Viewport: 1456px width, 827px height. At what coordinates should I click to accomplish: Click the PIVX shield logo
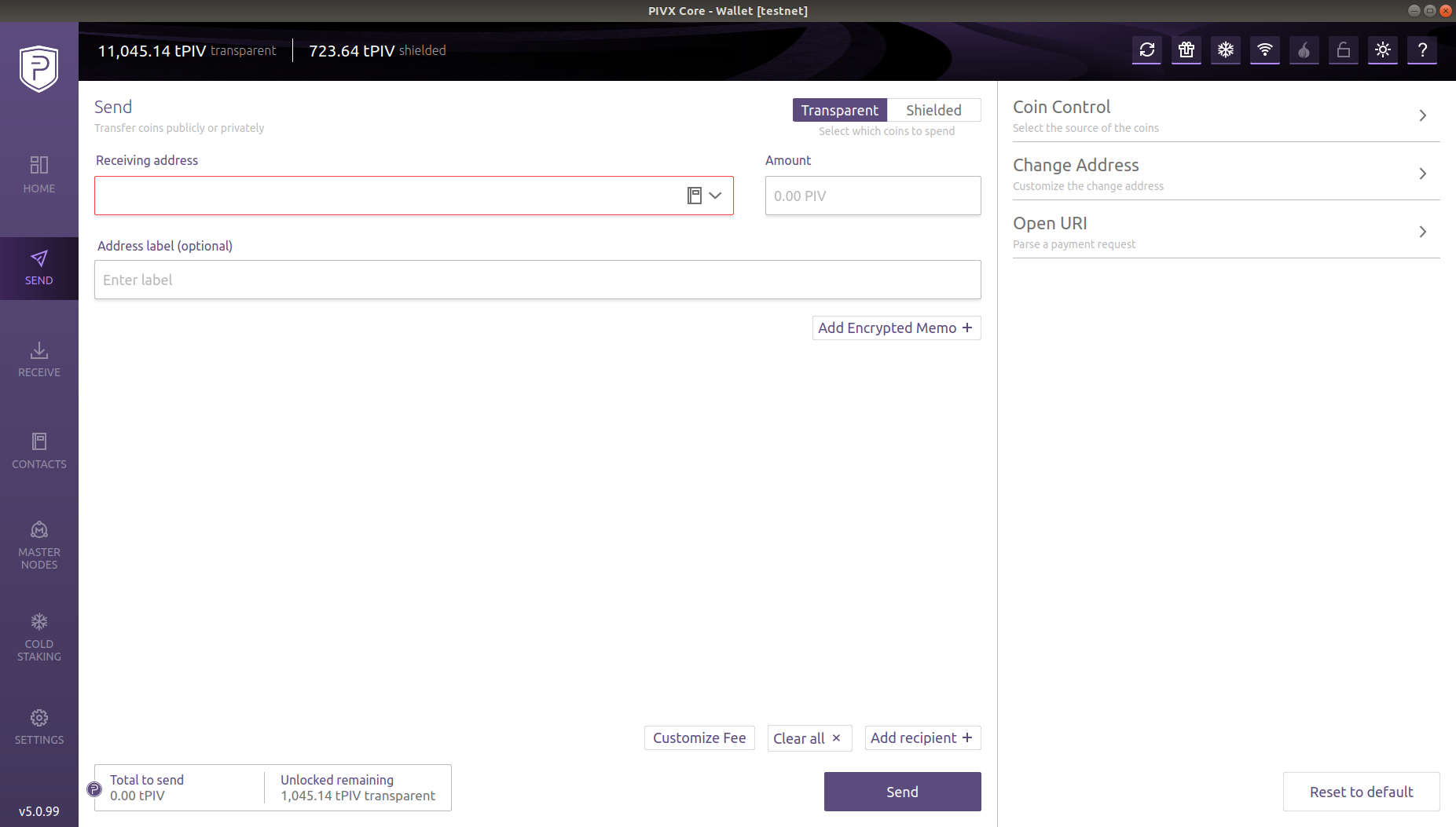(x=39, y=68)
